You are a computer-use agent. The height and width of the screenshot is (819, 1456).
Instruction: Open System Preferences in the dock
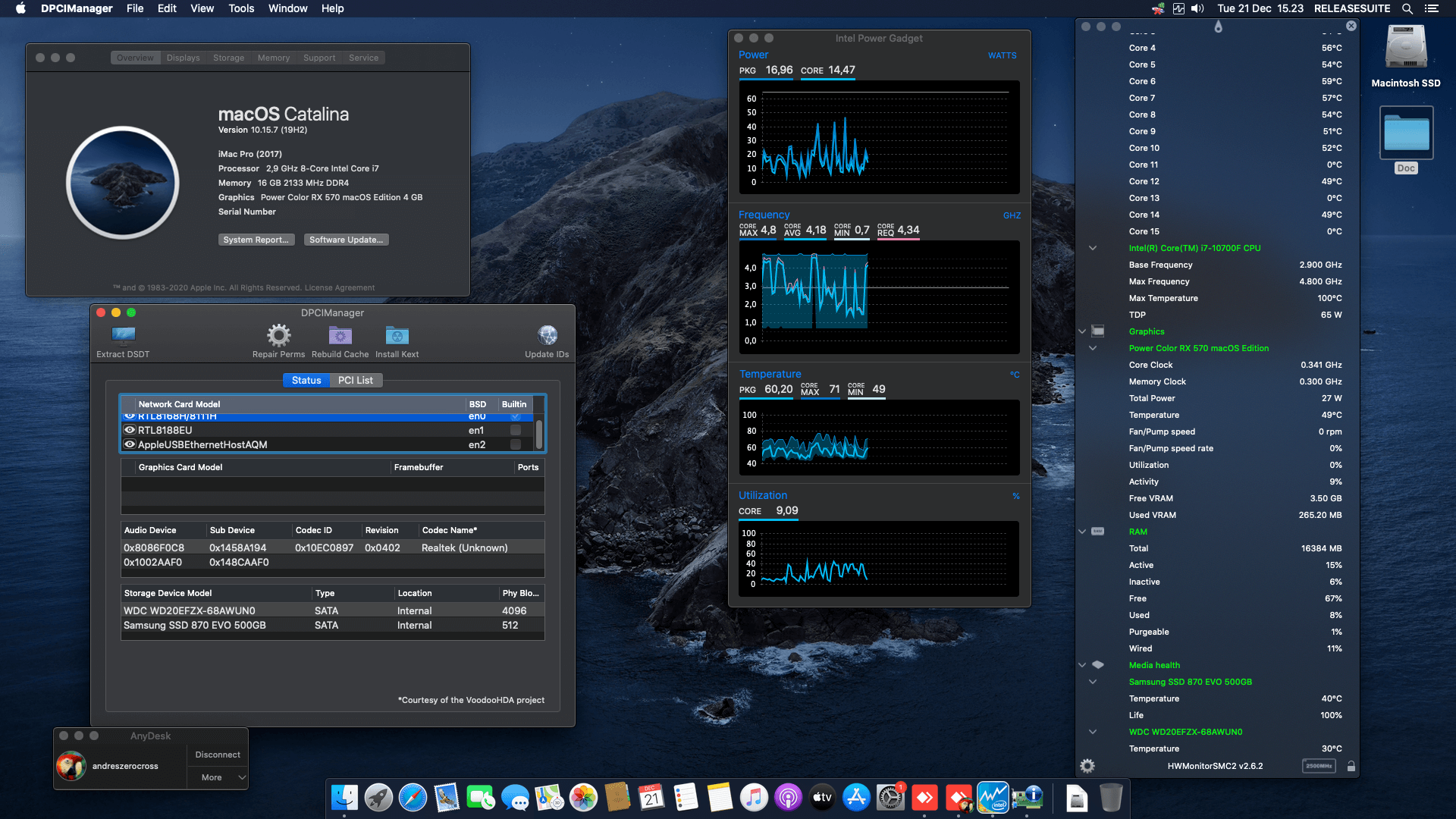(x=890, y=798)
